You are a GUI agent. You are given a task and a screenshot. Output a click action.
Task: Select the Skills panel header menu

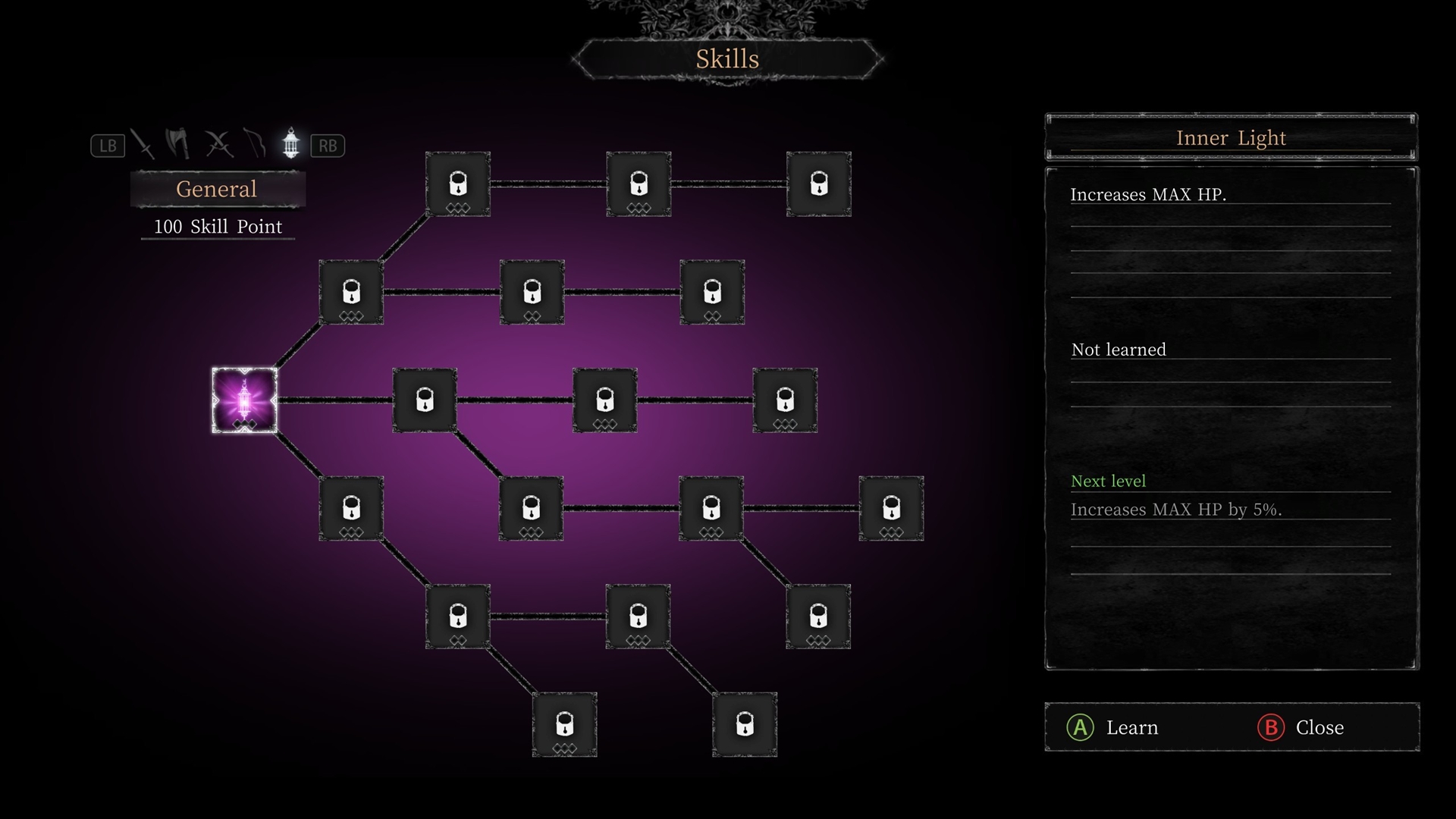(727, 57)
